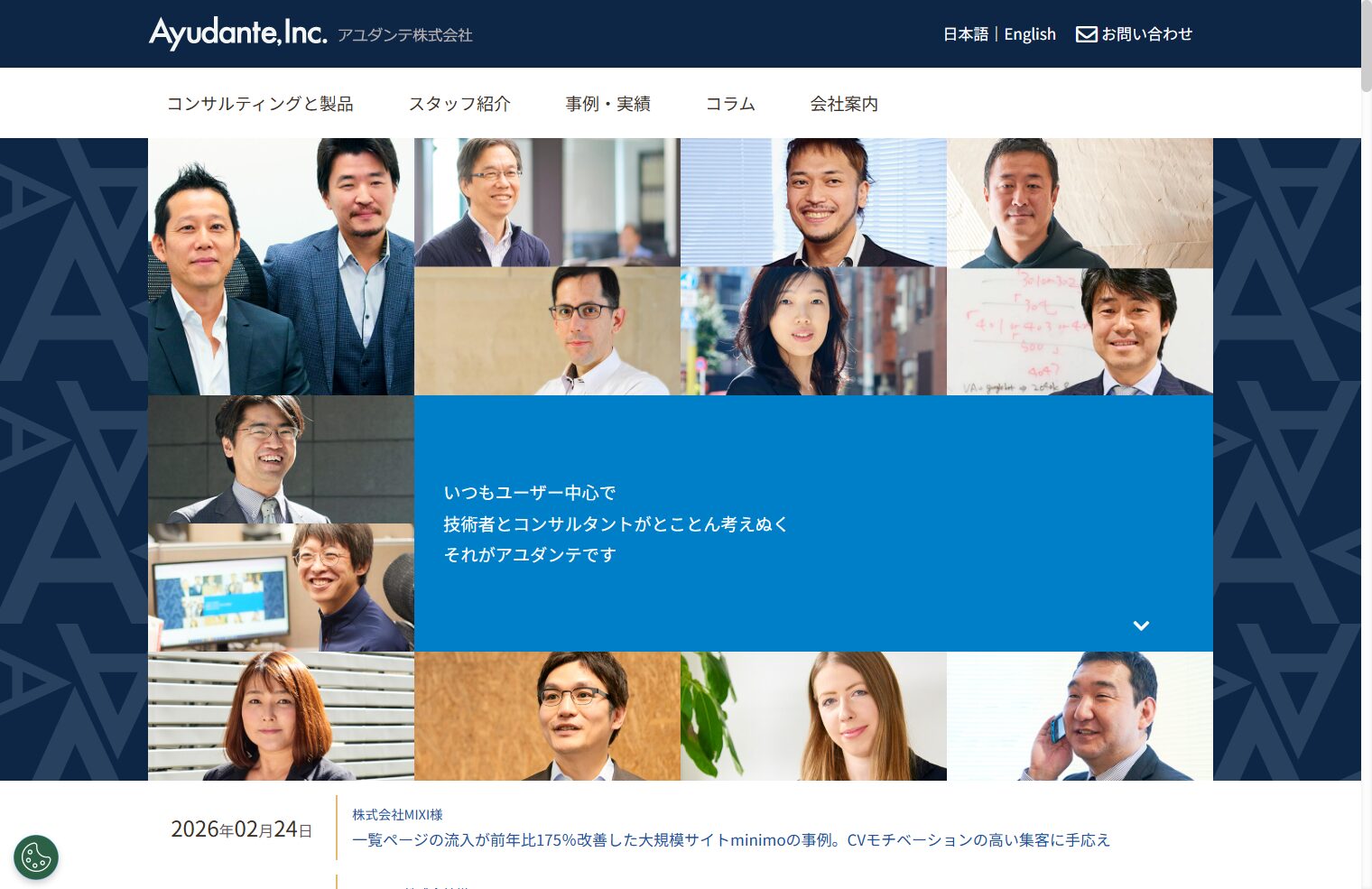The height and width of the screenshot is (889, 1372).
Task: Click the Ayudante, Inc. logo
Action: point(238,33)
